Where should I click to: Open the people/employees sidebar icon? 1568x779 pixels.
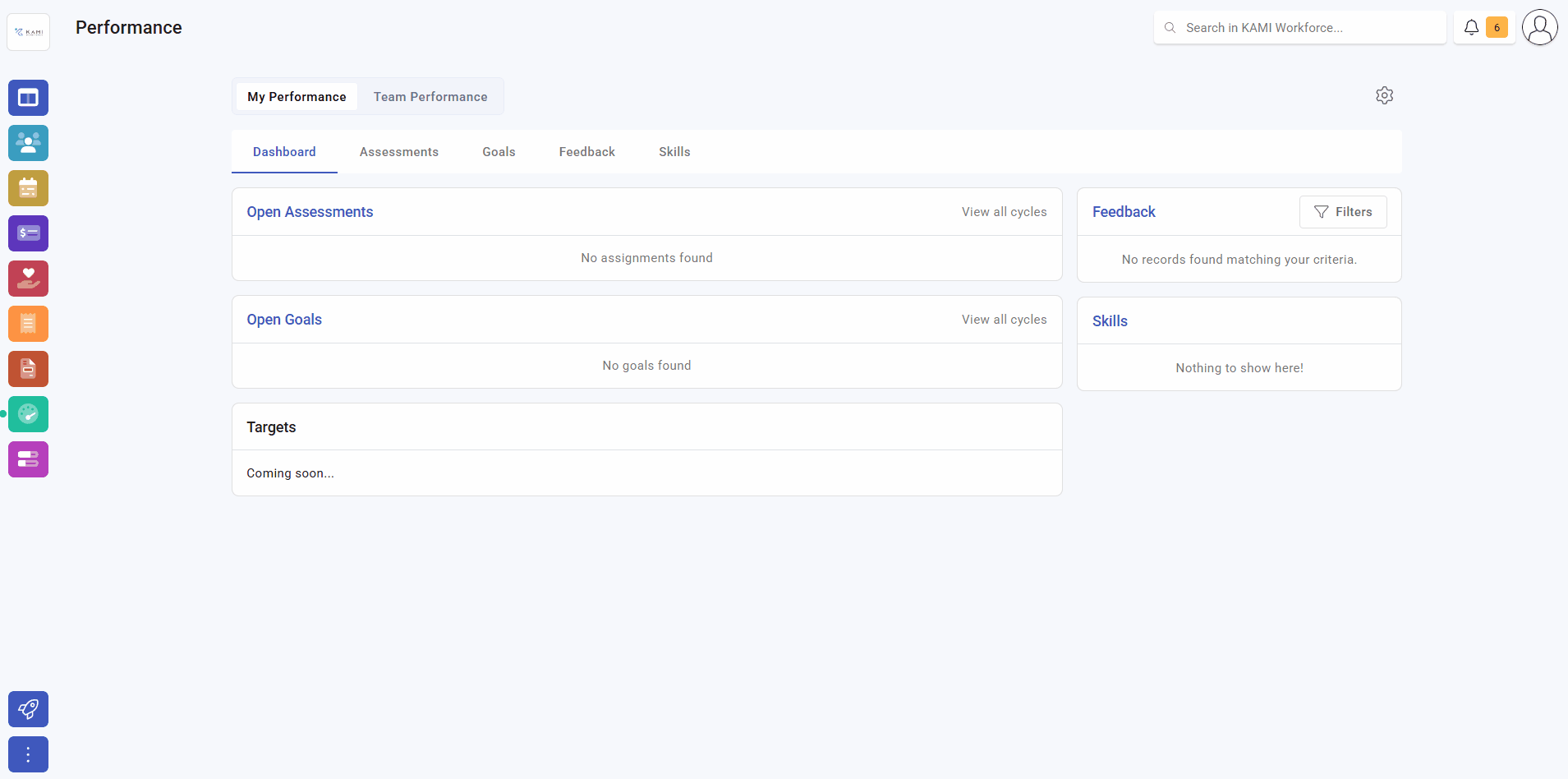[28, 143]
